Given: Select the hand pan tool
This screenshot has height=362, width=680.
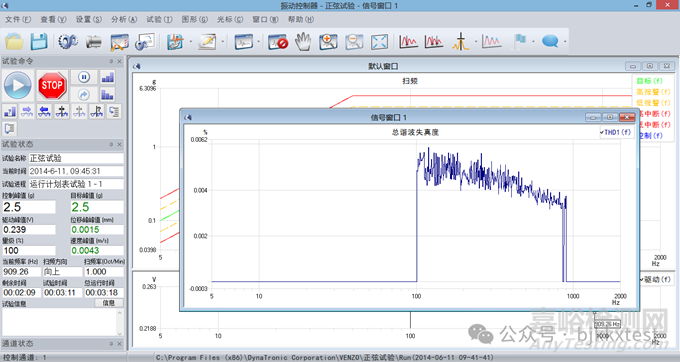Looking at the screenshot, I should pos(303,42).
